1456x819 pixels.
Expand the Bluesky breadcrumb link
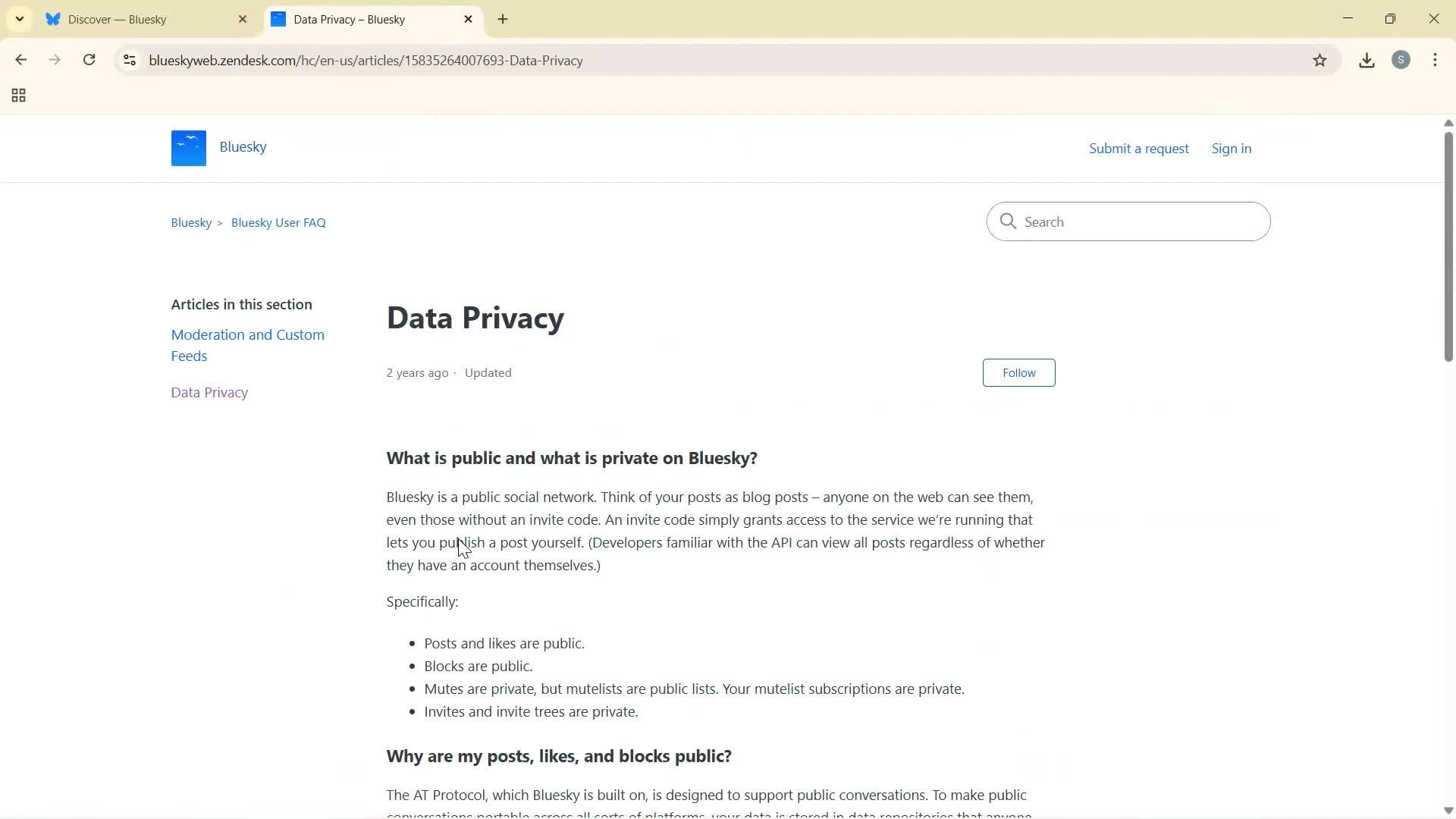point(190,221)
